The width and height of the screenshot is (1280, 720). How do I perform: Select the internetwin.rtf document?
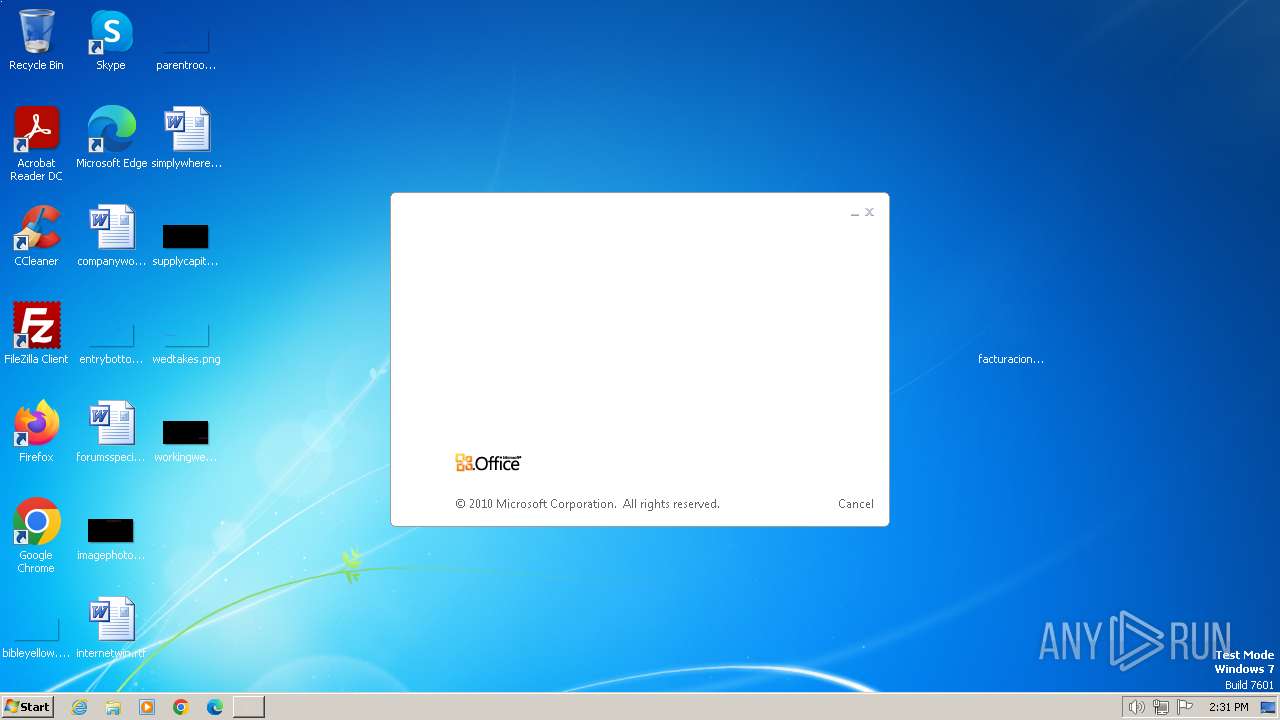tap(111, 629)
